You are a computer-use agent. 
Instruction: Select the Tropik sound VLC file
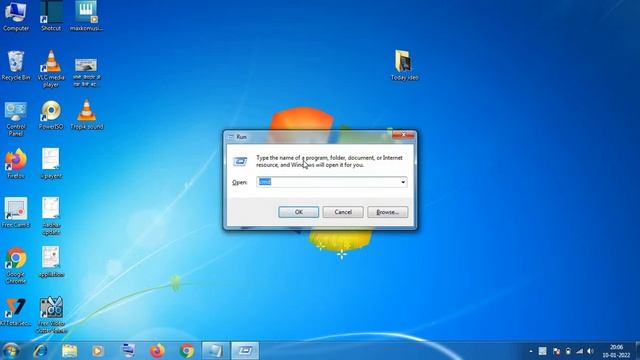tap(87, 115)
